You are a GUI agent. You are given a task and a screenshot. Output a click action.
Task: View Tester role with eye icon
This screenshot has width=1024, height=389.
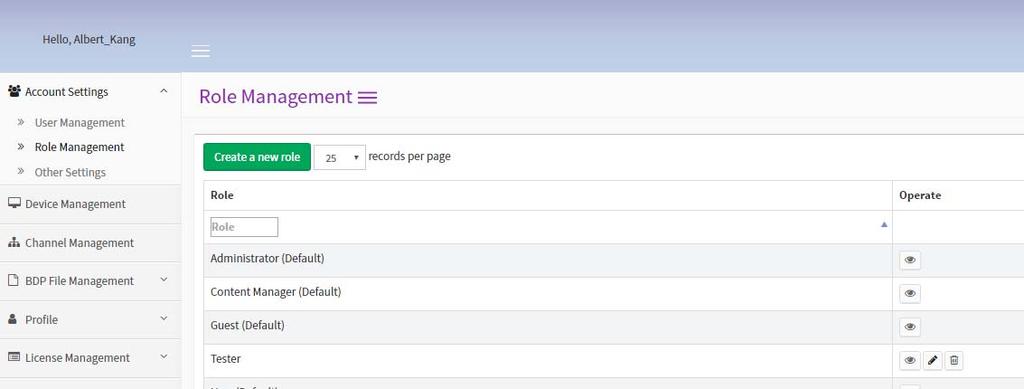pos(910,360)
